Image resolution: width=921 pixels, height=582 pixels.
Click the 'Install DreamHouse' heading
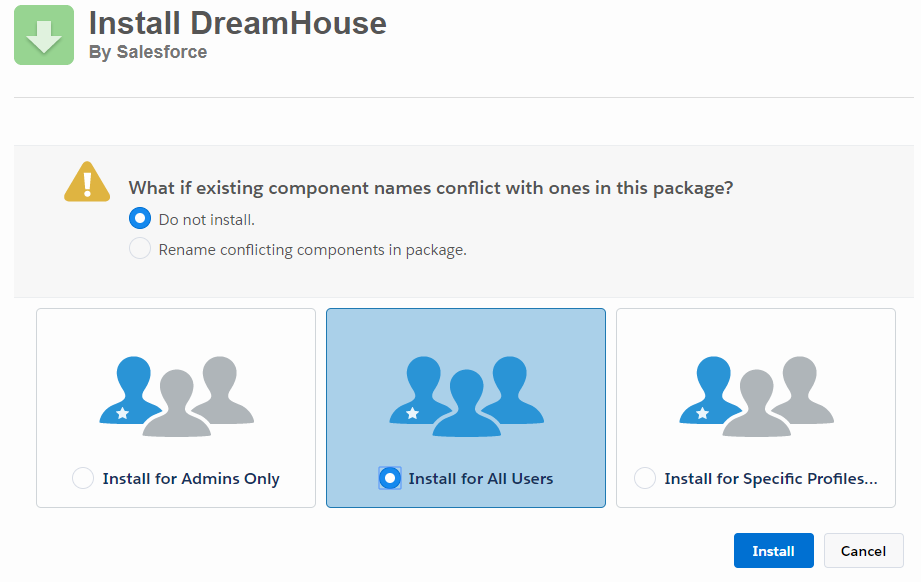click(238, 23)
